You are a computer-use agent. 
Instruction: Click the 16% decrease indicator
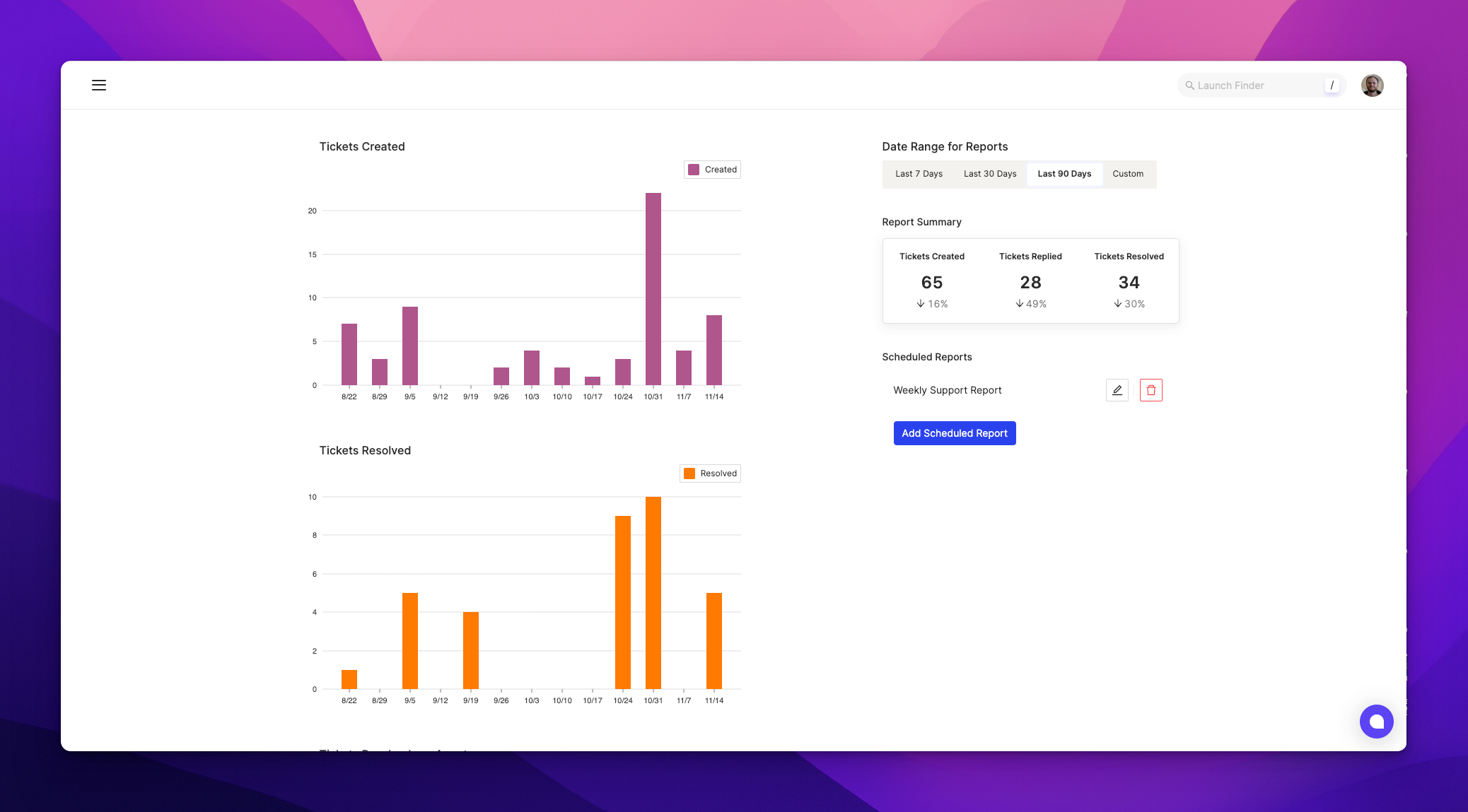click(x=931, y=304)
